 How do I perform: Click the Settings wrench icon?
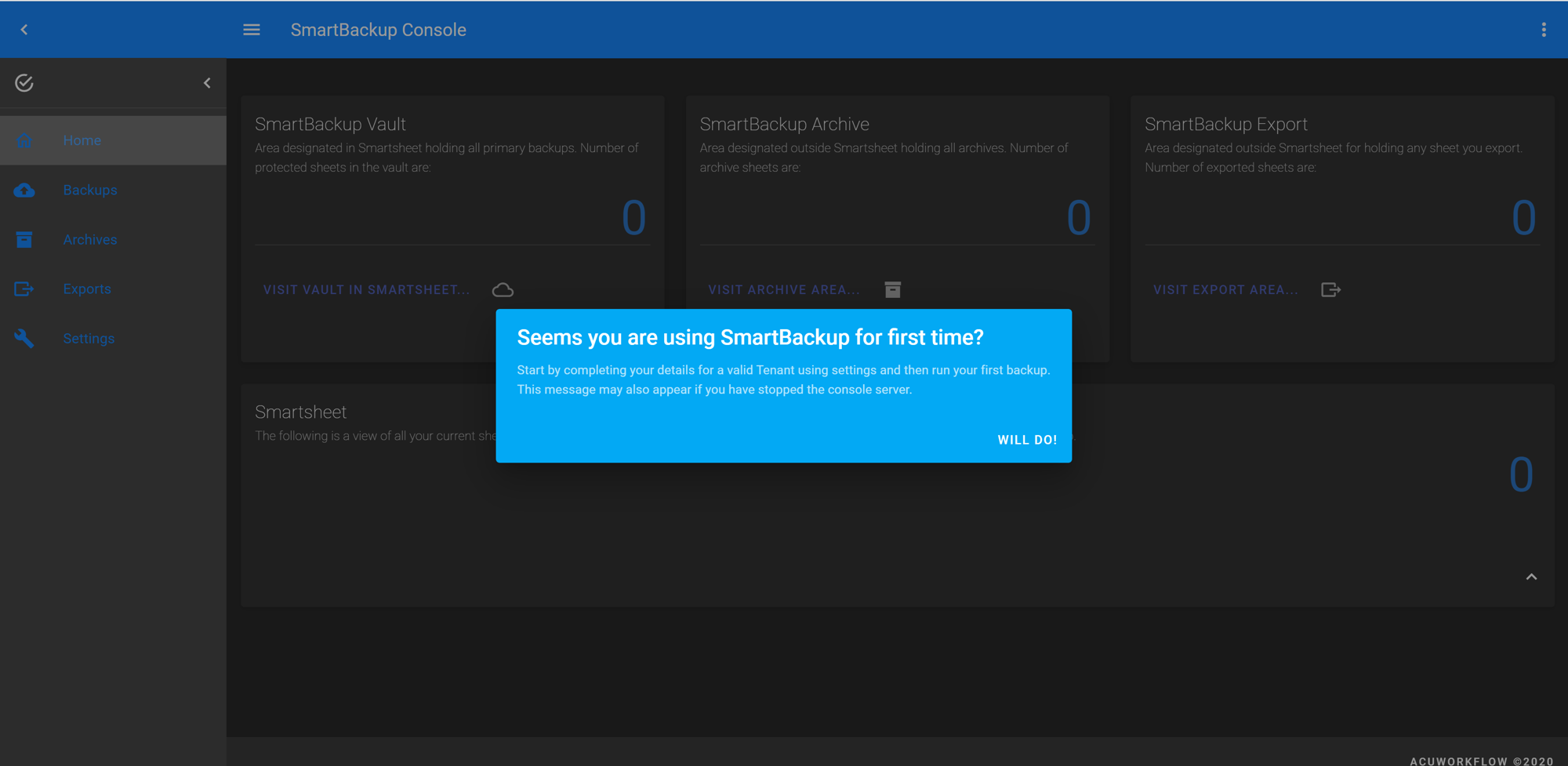pyautogui.click(x=24, y=339)
